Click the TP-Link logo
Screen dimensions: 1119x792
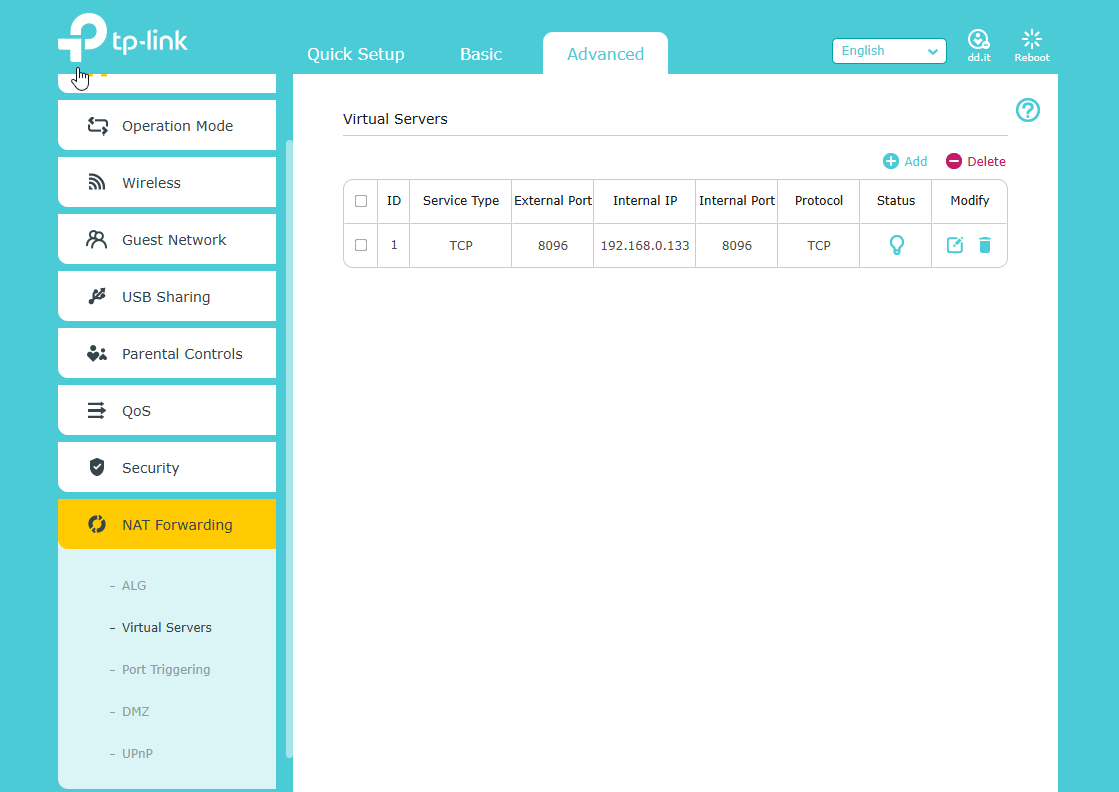[x=123, y=41]
